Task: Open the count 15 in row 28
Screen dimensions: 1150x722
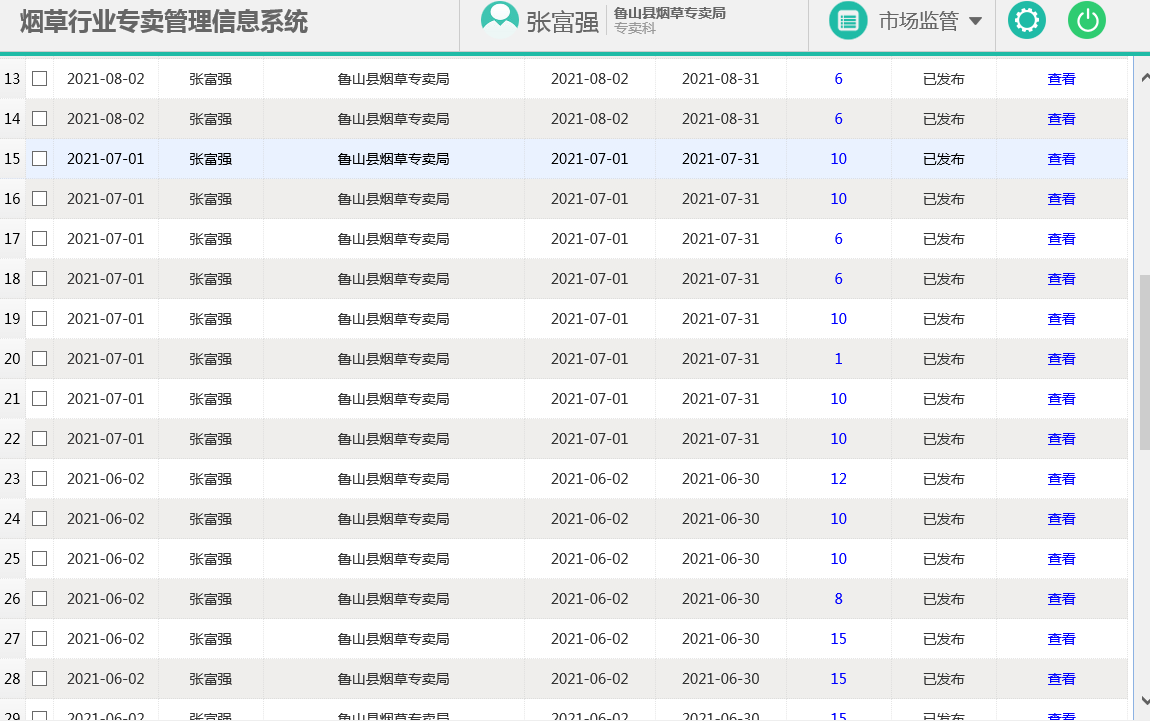Action: pos(838,679)
